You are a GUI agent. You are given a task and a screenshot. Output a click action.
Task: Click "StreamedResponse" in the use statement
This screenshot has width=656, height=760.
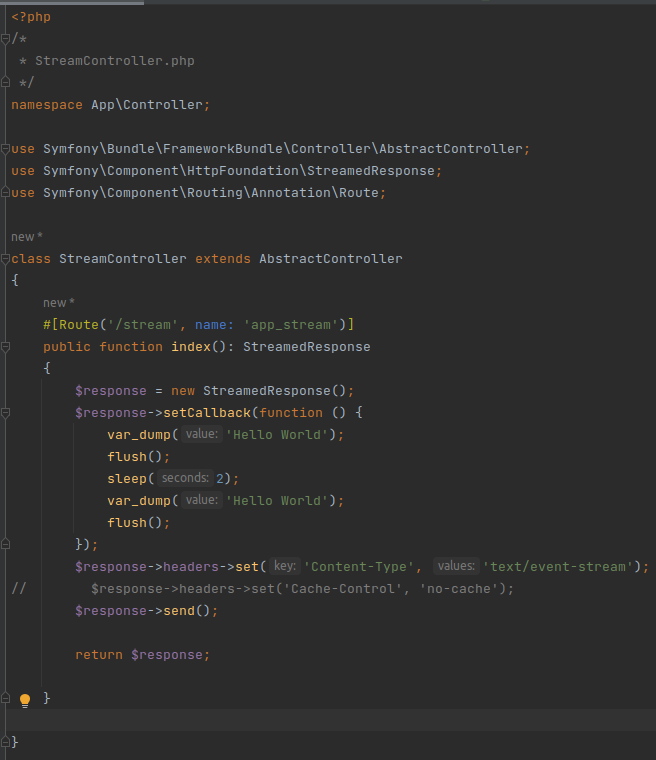(x=371, y=171)
